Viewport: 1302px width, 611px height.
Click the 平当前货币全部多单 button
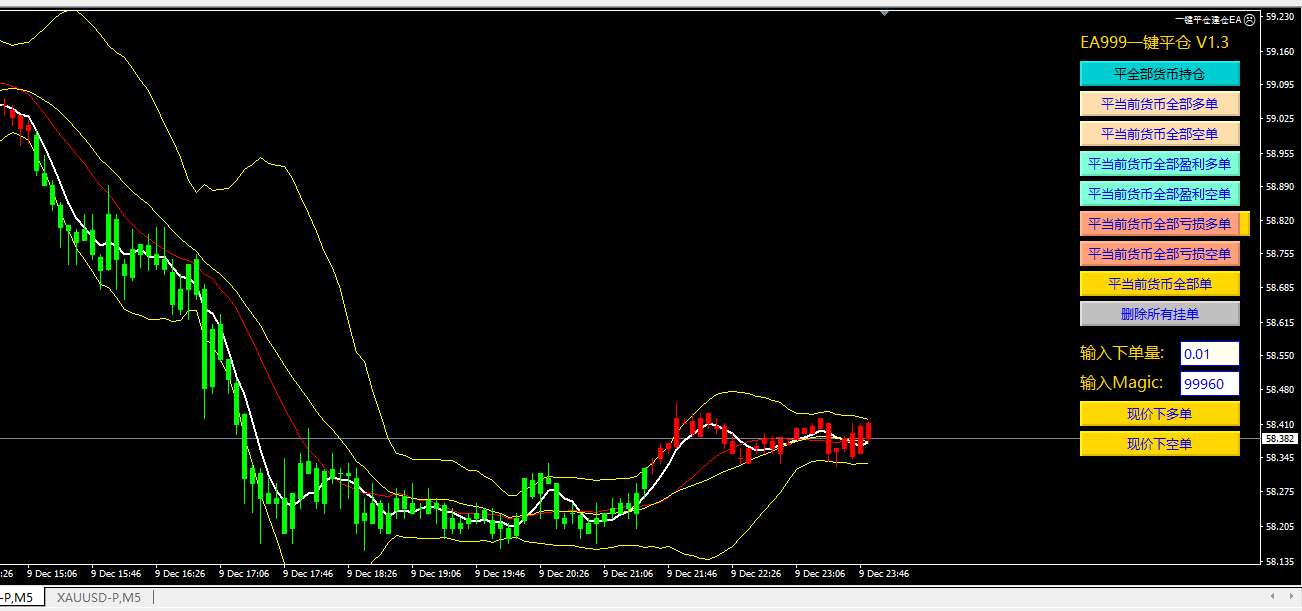tap(1160, 104)
